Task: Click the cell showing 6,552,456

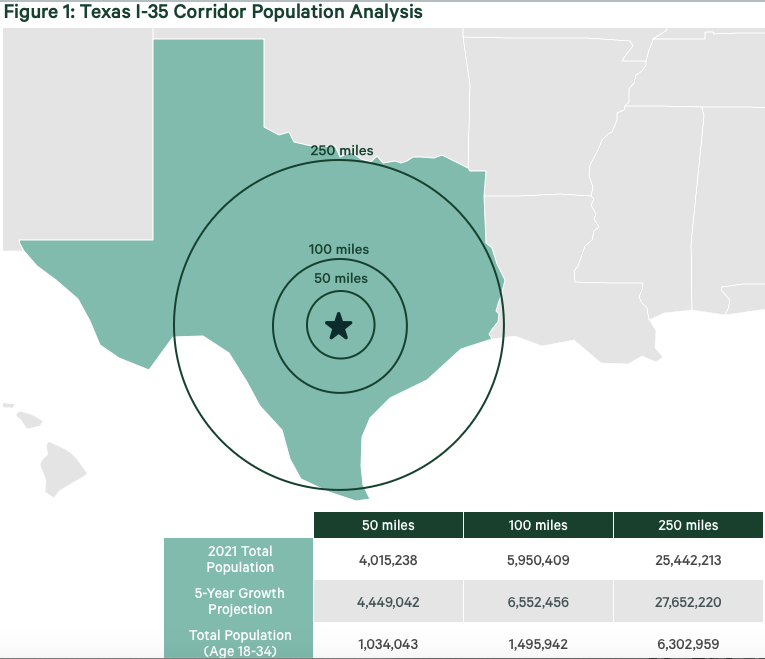Action: click(538, 602)
